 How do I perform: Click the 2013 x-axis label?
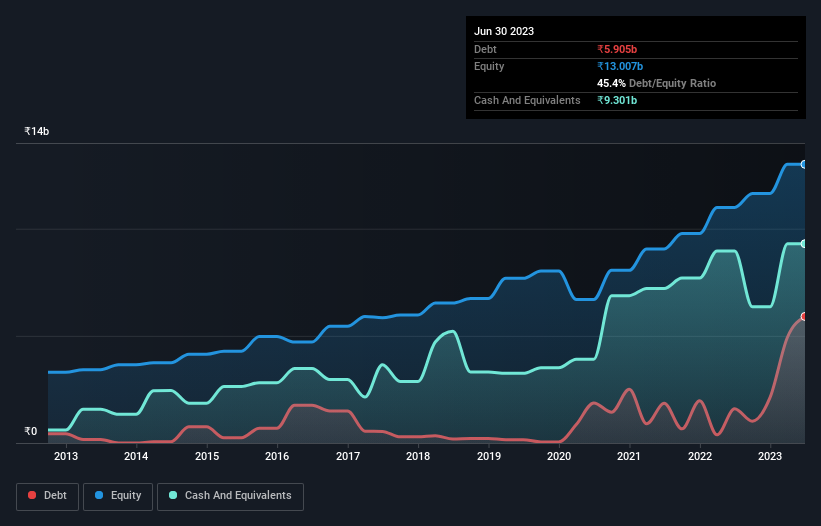(x=66, y=456)
